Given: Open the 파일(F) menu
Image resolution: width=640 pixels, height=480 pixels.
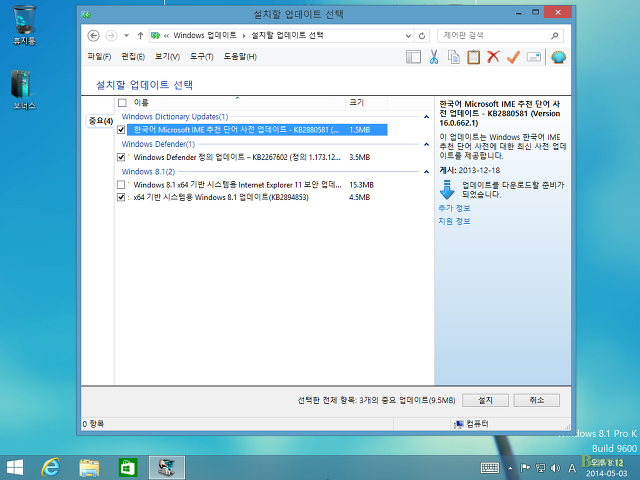Looking at the screenshot, I should [99, 57].
